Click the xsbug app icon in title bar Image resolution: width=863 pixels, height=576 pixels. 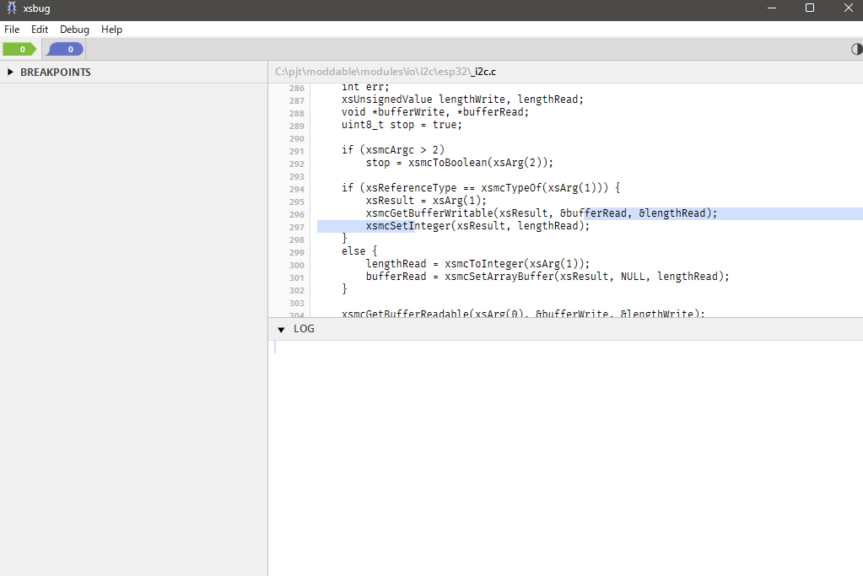[x=10, y=8]
